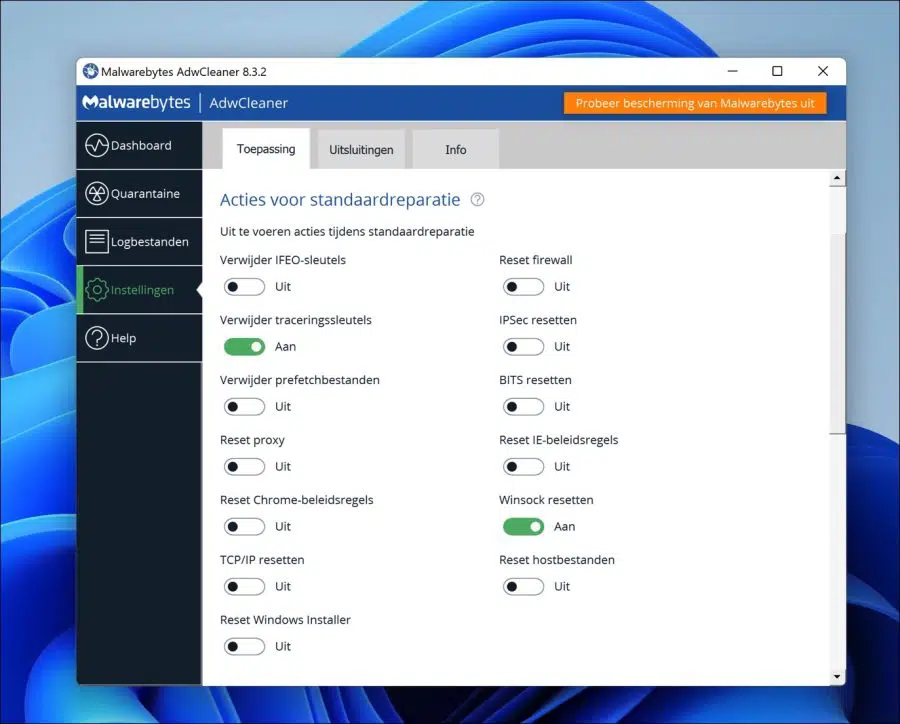
Task: Toggle Verwijder IFEO-sleutels switch
Action: click(x=245, y=286)
